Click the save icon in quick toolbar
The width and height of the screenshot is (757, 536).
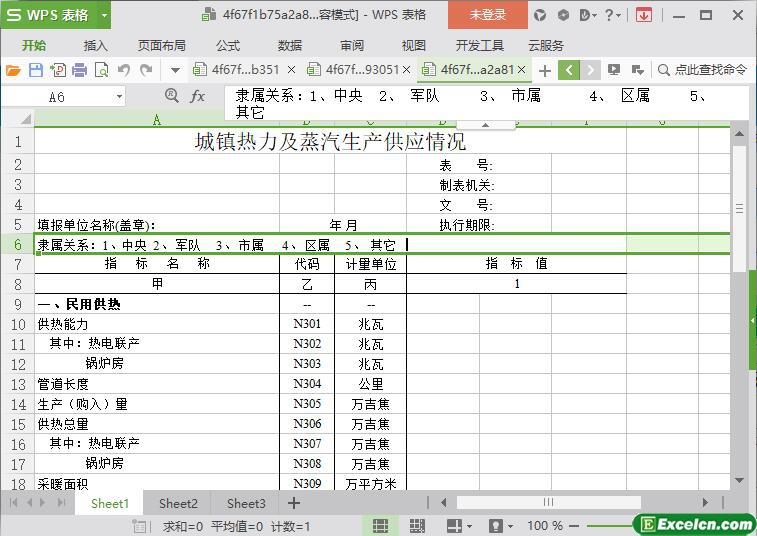[35, 70]
